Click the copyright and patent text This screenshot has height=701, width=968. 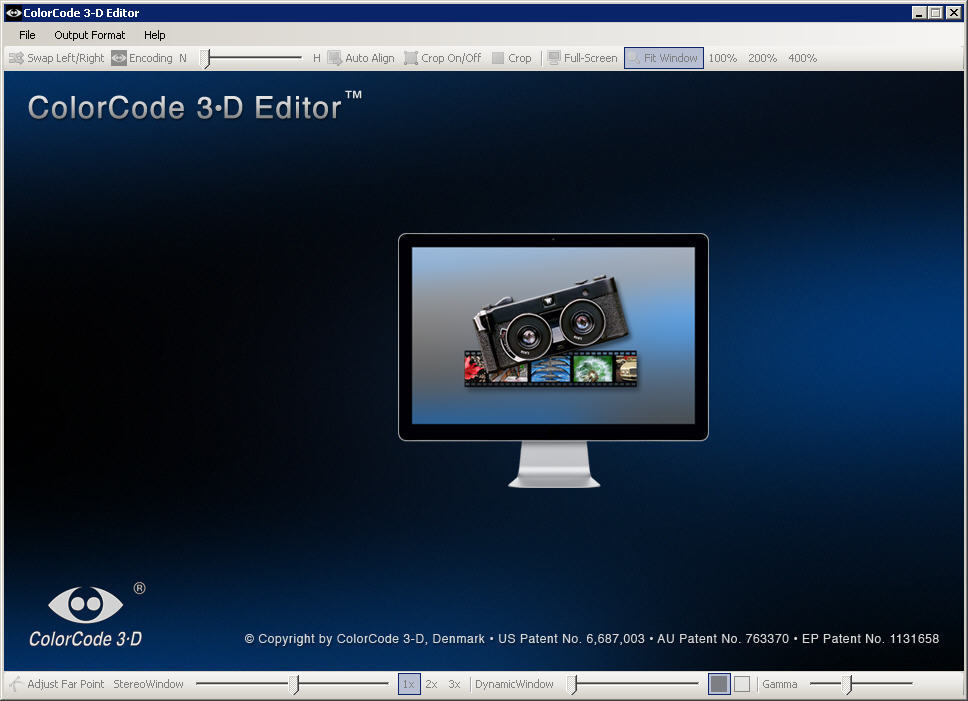click(x=591, y=639)
